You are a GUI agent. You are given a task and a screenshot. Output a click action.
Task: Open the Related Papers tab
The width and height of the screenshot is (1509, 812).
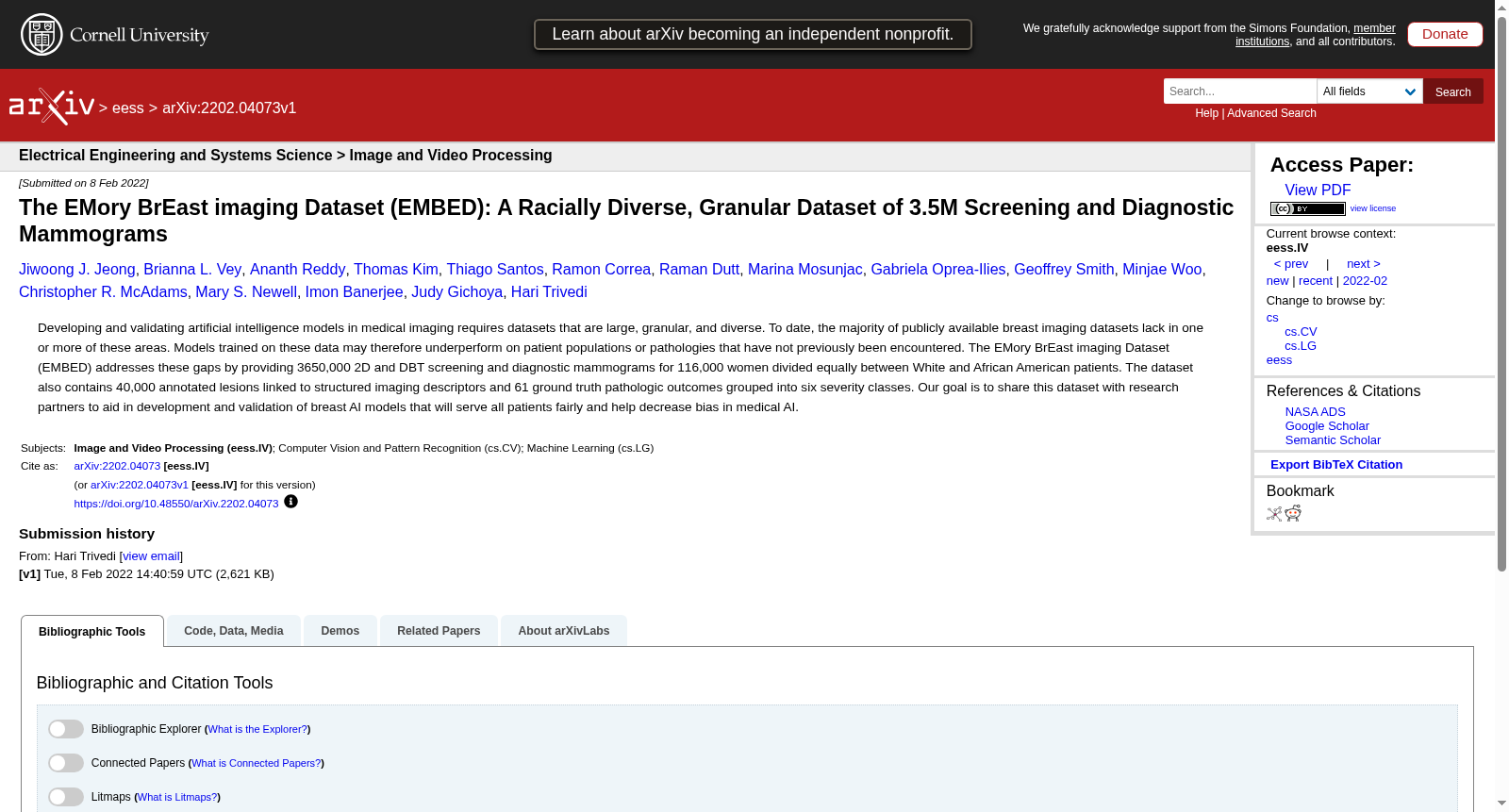click(x=439, y=631)
